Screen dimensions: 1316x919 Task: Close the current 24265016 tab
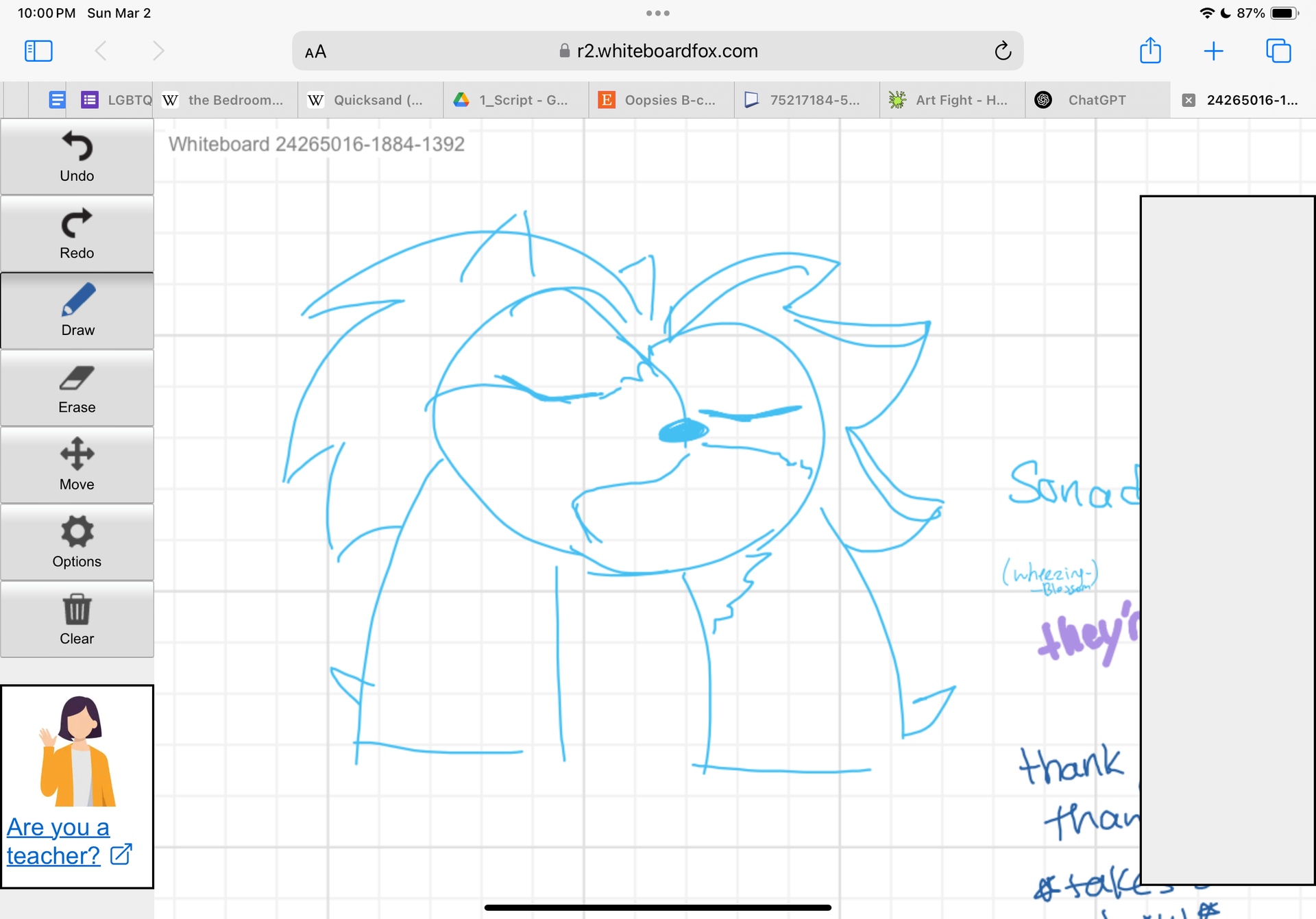(x=1189, y=100)
